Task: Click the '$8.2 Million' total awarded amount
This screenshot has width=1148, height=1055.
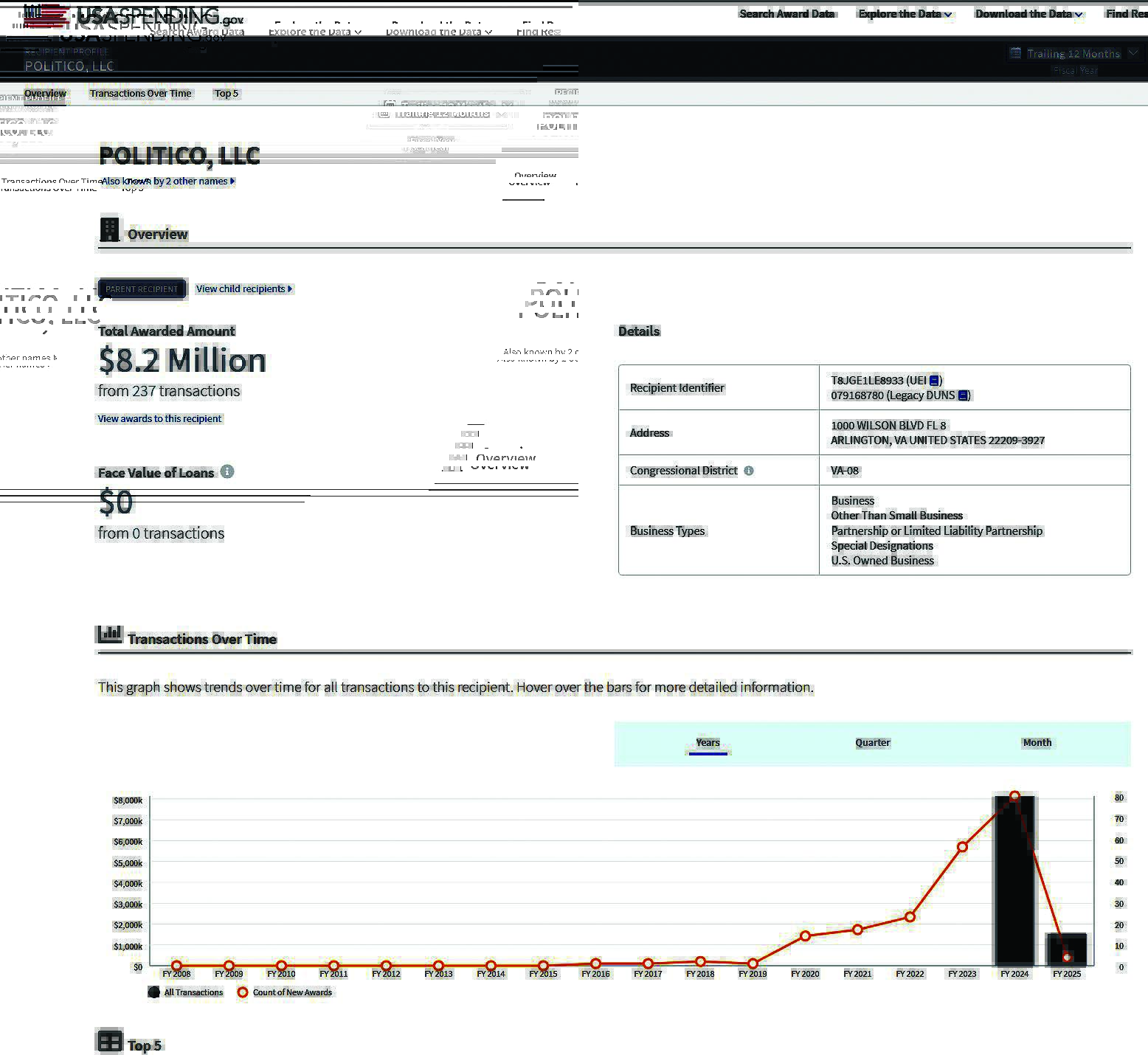Action: tap(182, 361)
